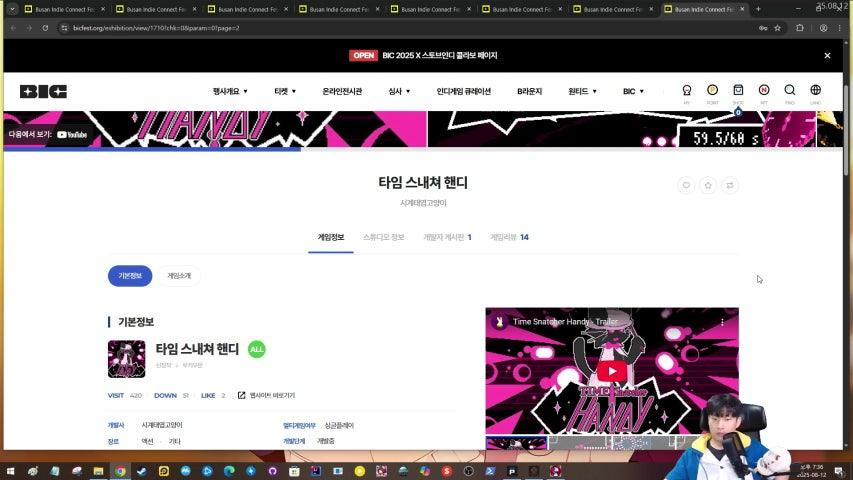Open the FIND search magnifier icon
Screen dimensions: 853x480
(x=789, y=91)
